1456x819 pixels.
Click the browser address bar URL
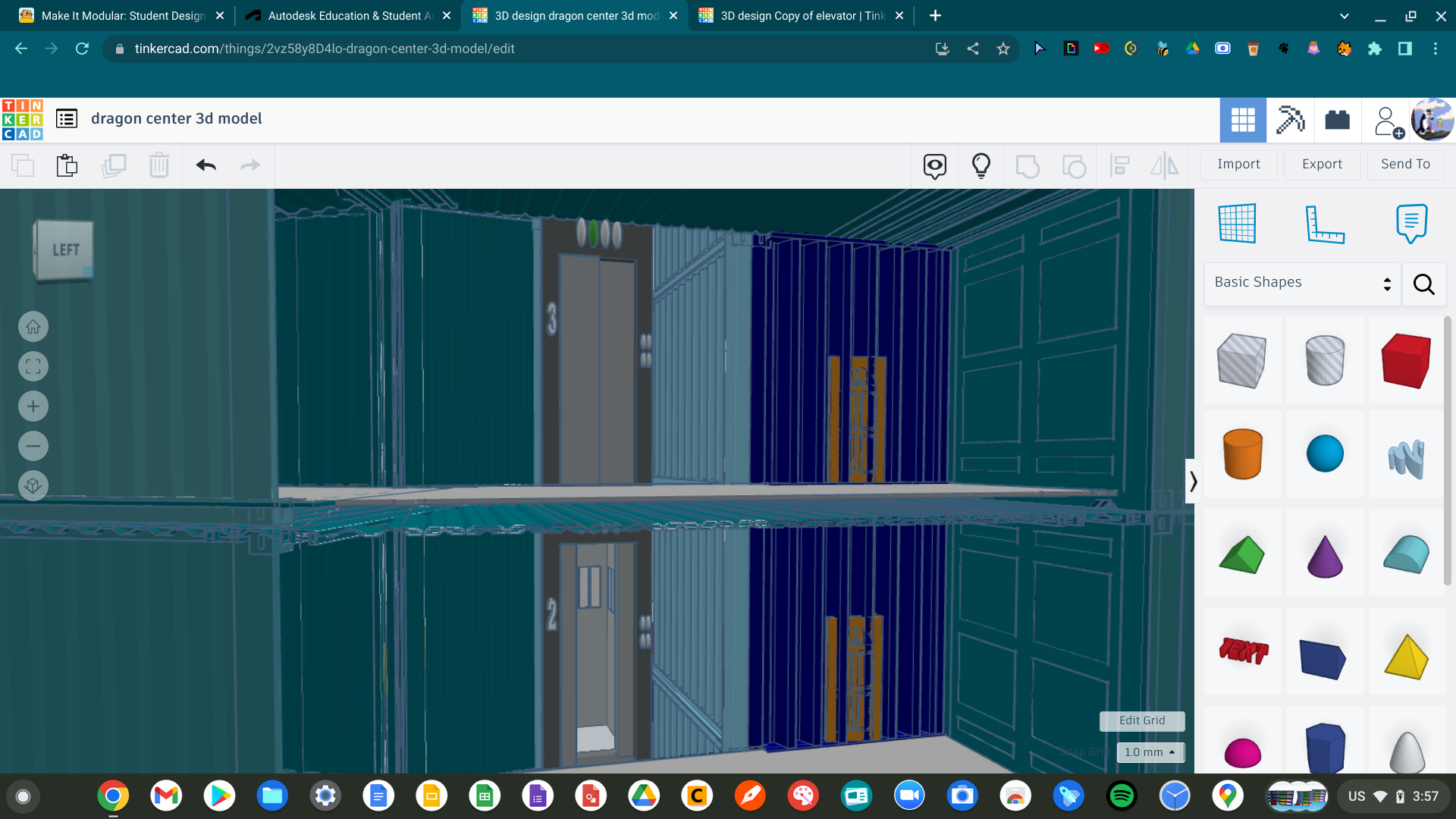(x=325, y=49)
